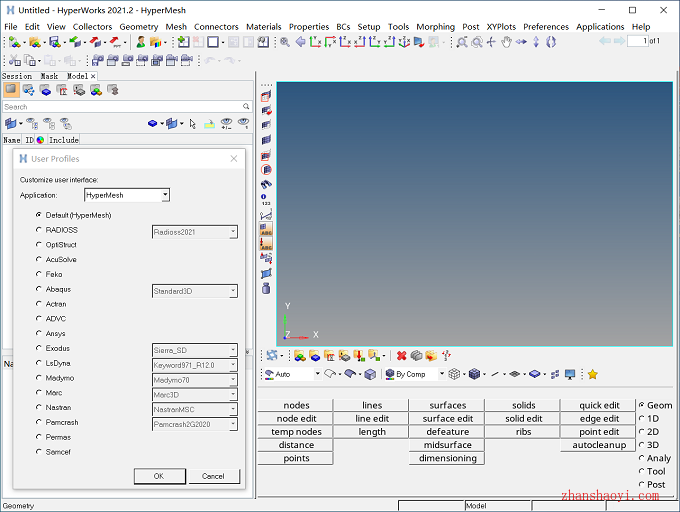This screenshot has height=512, width=680.
Task: Click the Search field in Model browser
Action: pos(127,107)
